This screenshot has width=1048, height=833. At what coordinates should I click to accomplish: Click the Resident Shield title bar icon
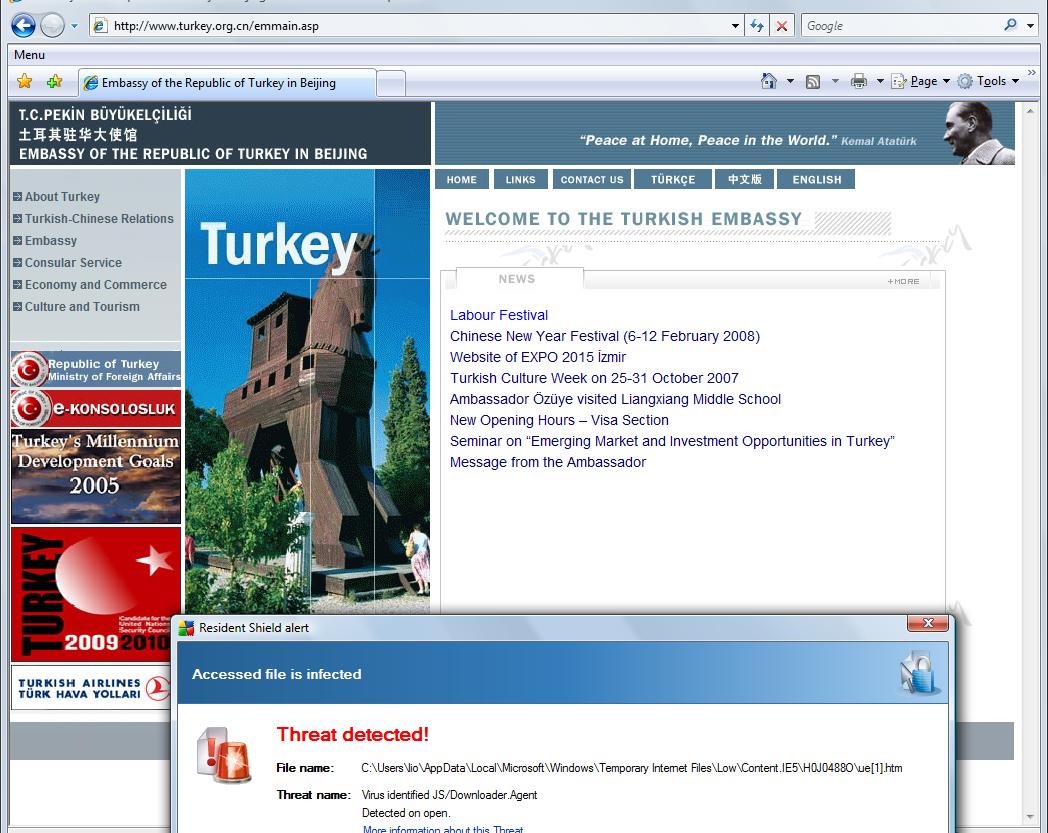click(x=186, y=628)
